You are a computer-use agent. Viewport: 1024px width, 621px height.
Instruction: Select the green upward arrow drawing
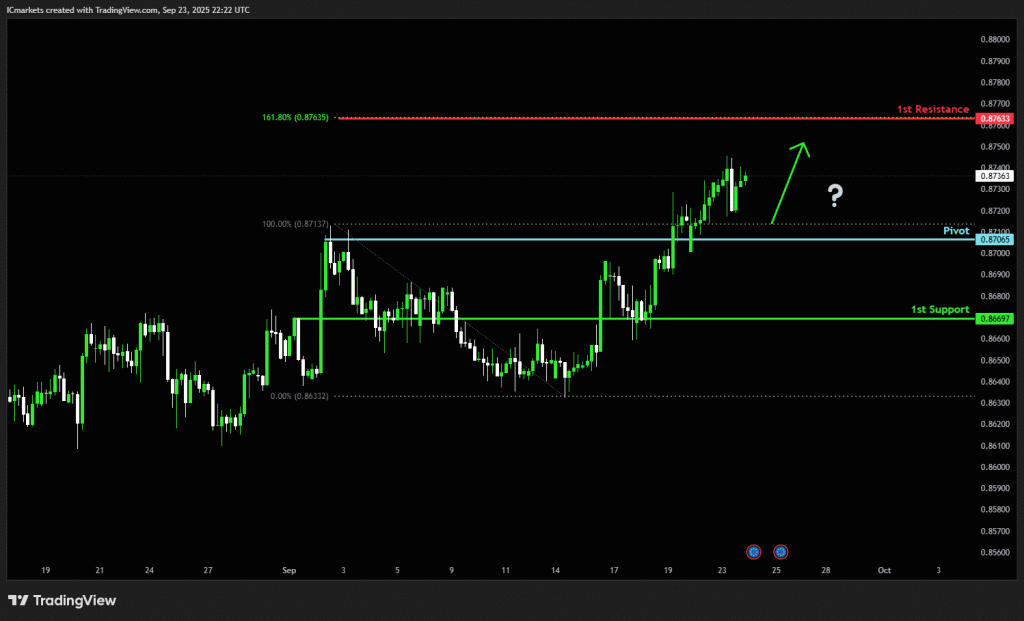point(789,180)
